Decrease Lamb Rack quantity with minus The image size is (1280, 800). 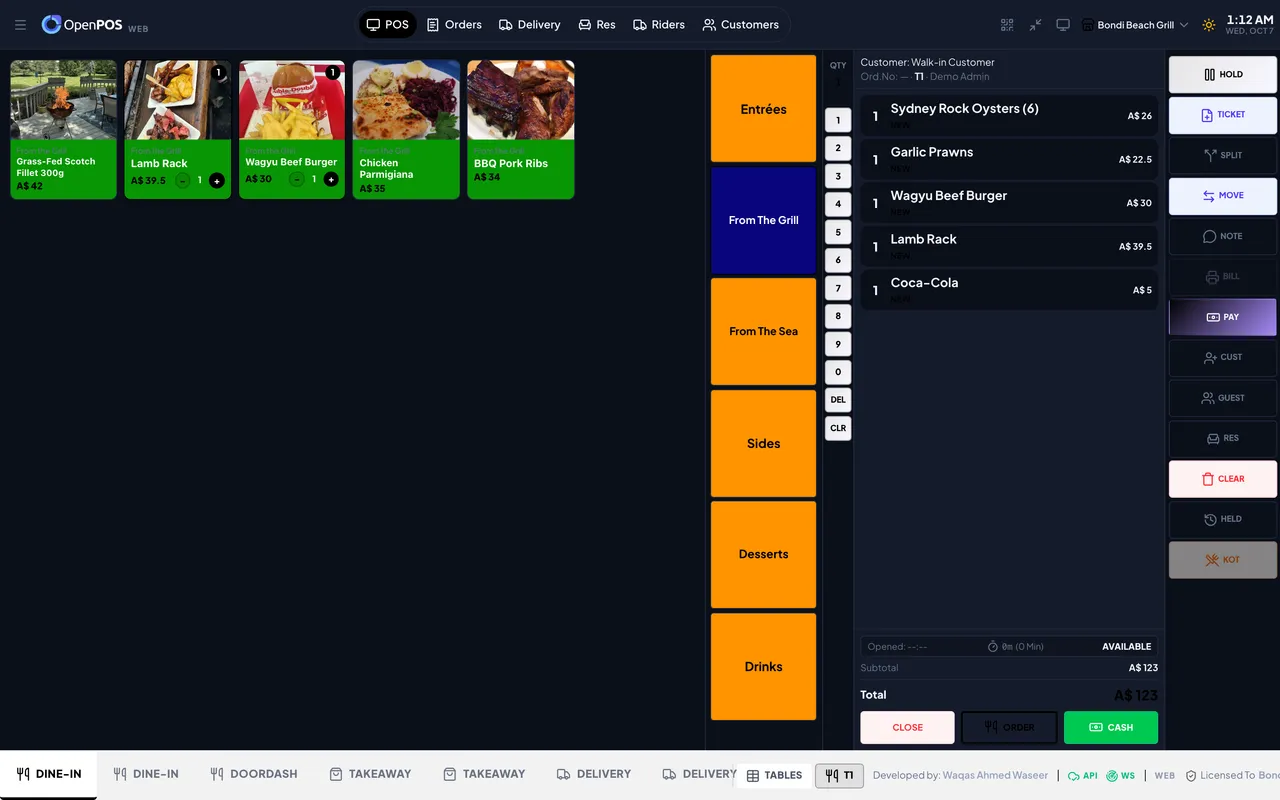182,180
